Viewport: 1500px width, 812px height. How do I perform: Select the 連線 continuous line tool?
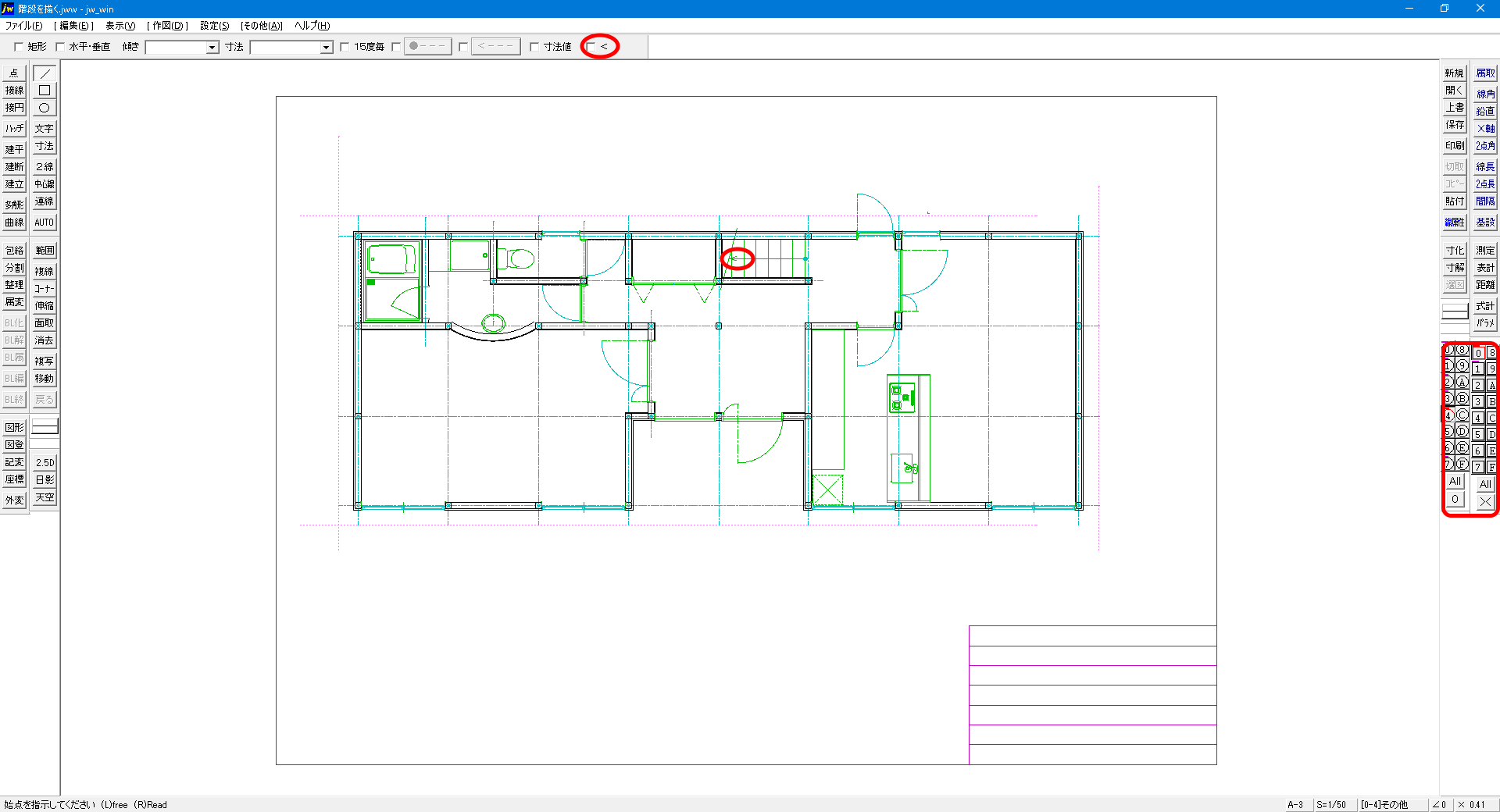click(45, 201)
